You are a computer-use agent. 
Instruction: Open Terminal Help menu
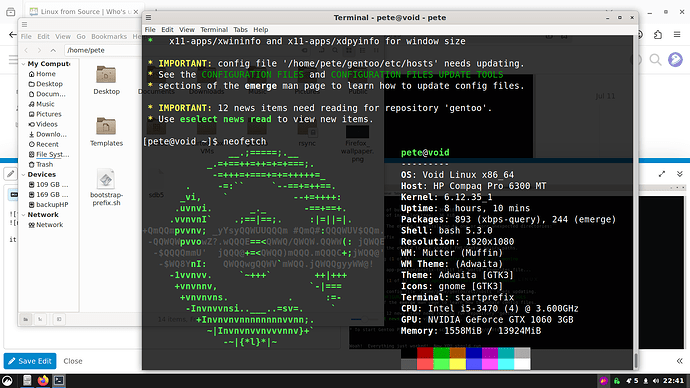[261, 29]
